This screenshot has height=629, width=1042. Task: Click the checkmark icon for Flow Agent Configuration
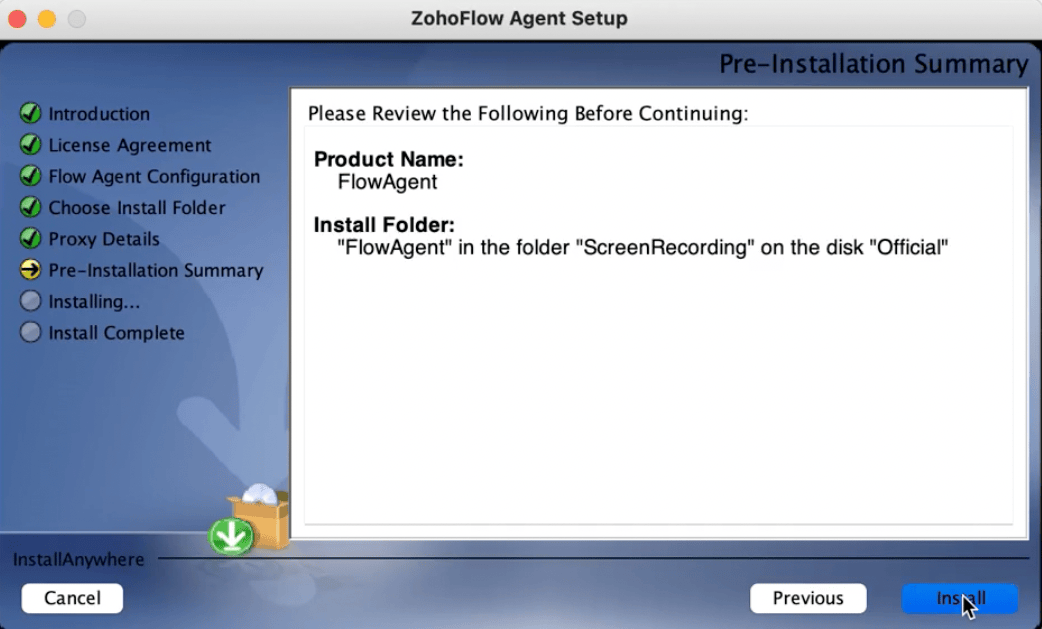31,176
